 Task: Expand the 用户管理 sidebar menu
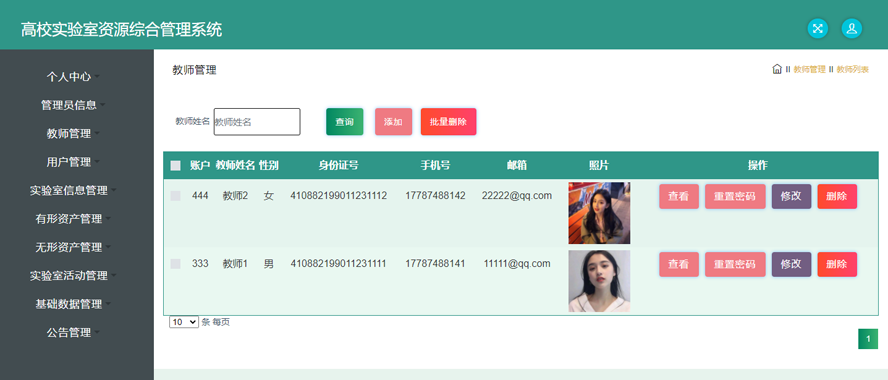tap(73, 162)
